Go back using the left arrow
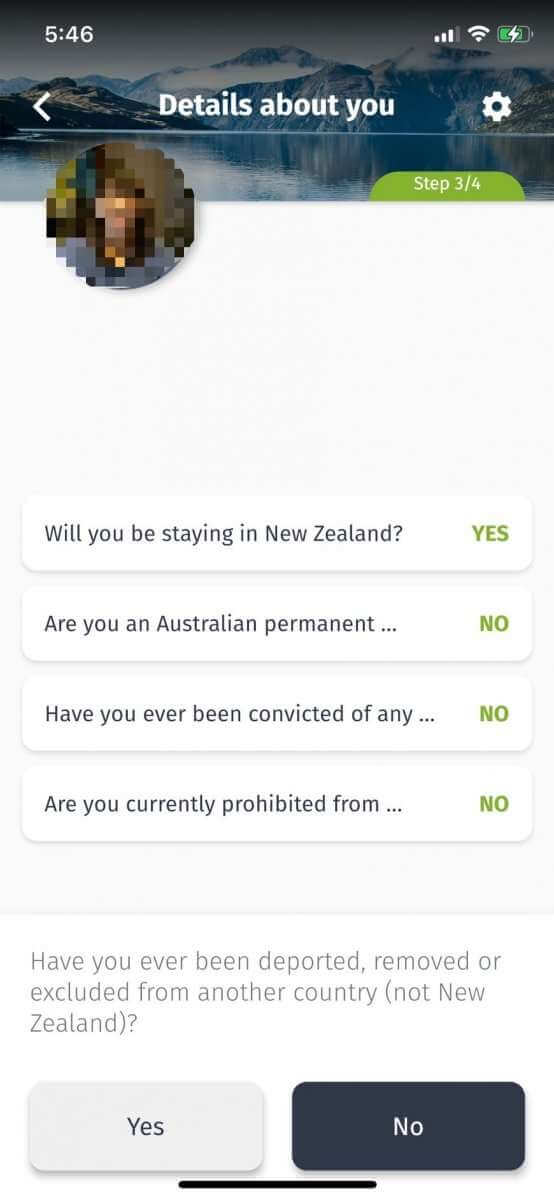Viewport: 554px width, 1200px height. (42, 106)
